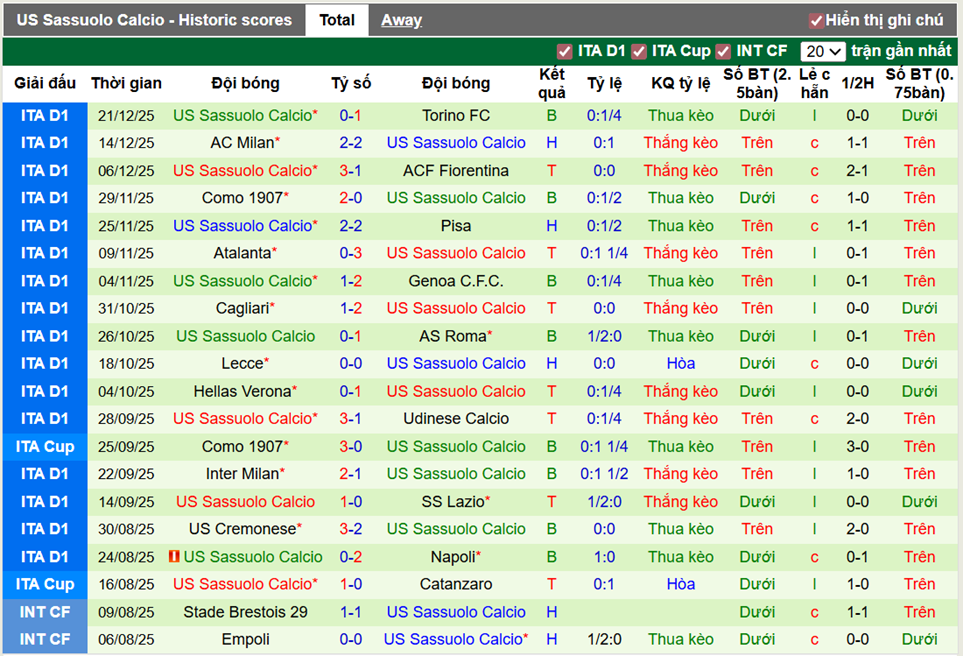The height and width of the screenshot is (656, 963).
Task: Click the 1/2:0 odds in AS Roma row
Action: 604,336
